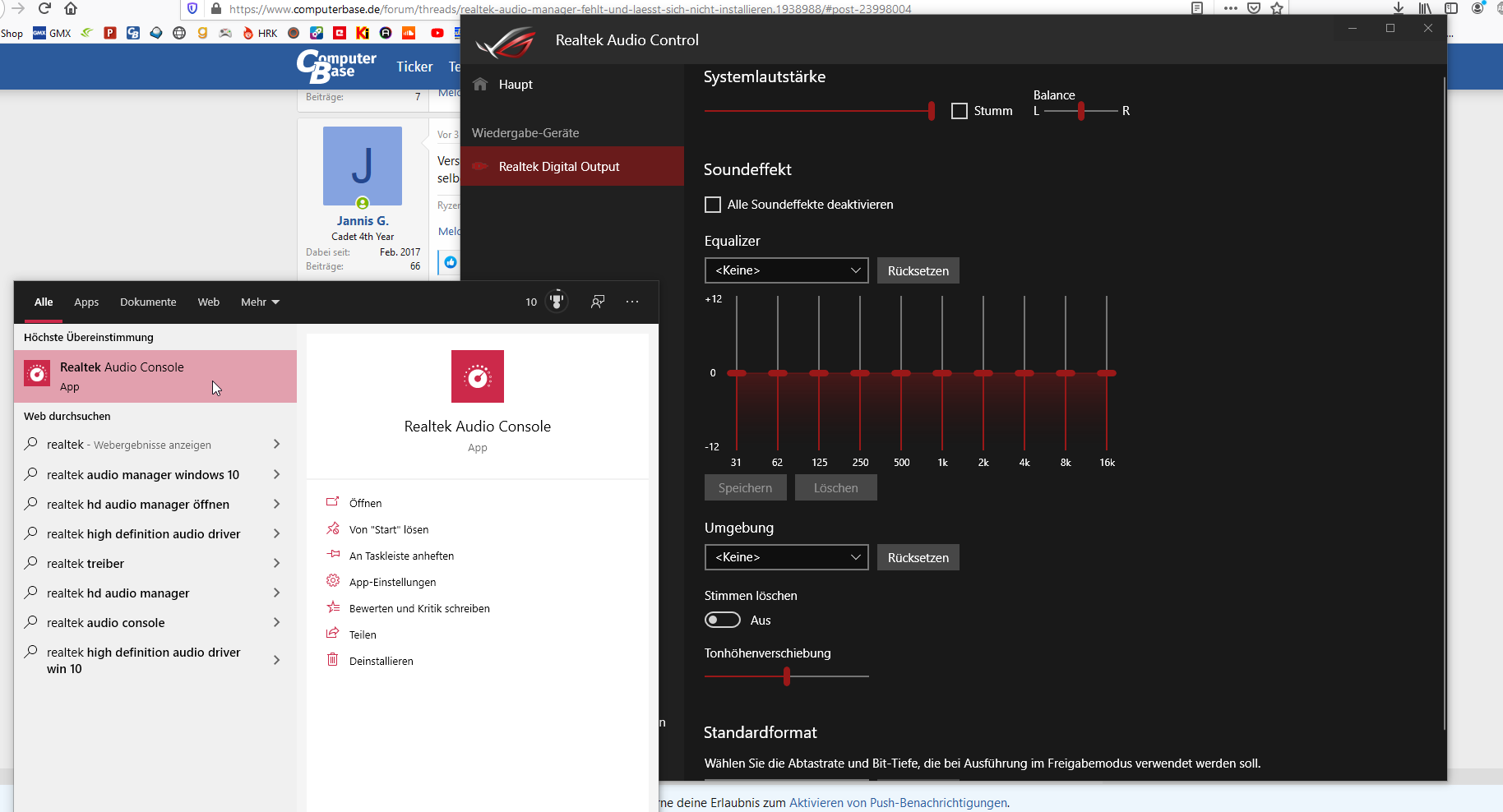Toggle the Stumm mute checkbox

click(x=960, y=111)
